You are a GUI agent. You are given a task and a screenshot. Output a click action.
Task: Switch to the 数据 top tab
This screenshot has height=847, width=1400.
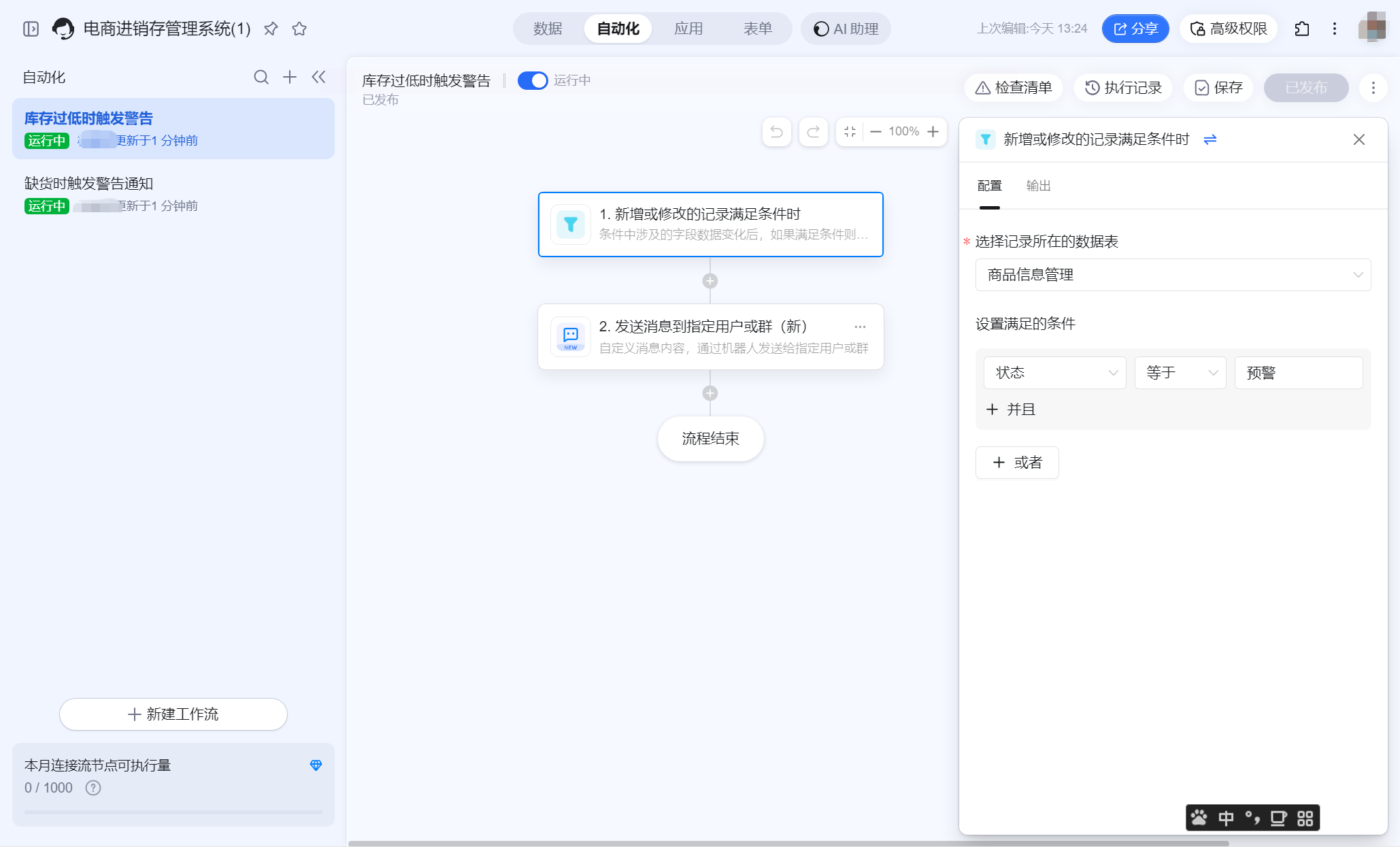tap(548, 29)
